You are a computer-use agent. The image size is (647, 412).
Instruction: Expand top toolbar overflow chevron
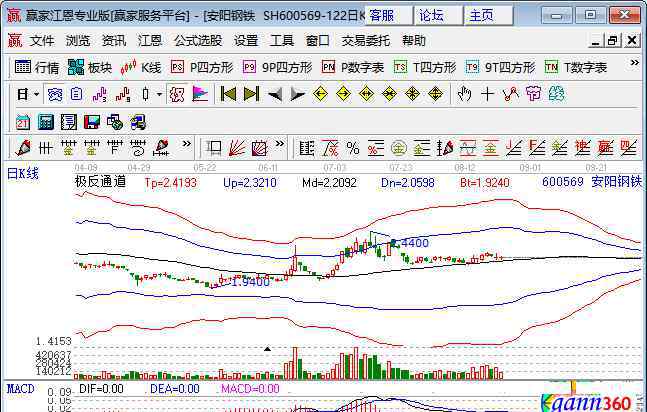(x=634, y=63)
